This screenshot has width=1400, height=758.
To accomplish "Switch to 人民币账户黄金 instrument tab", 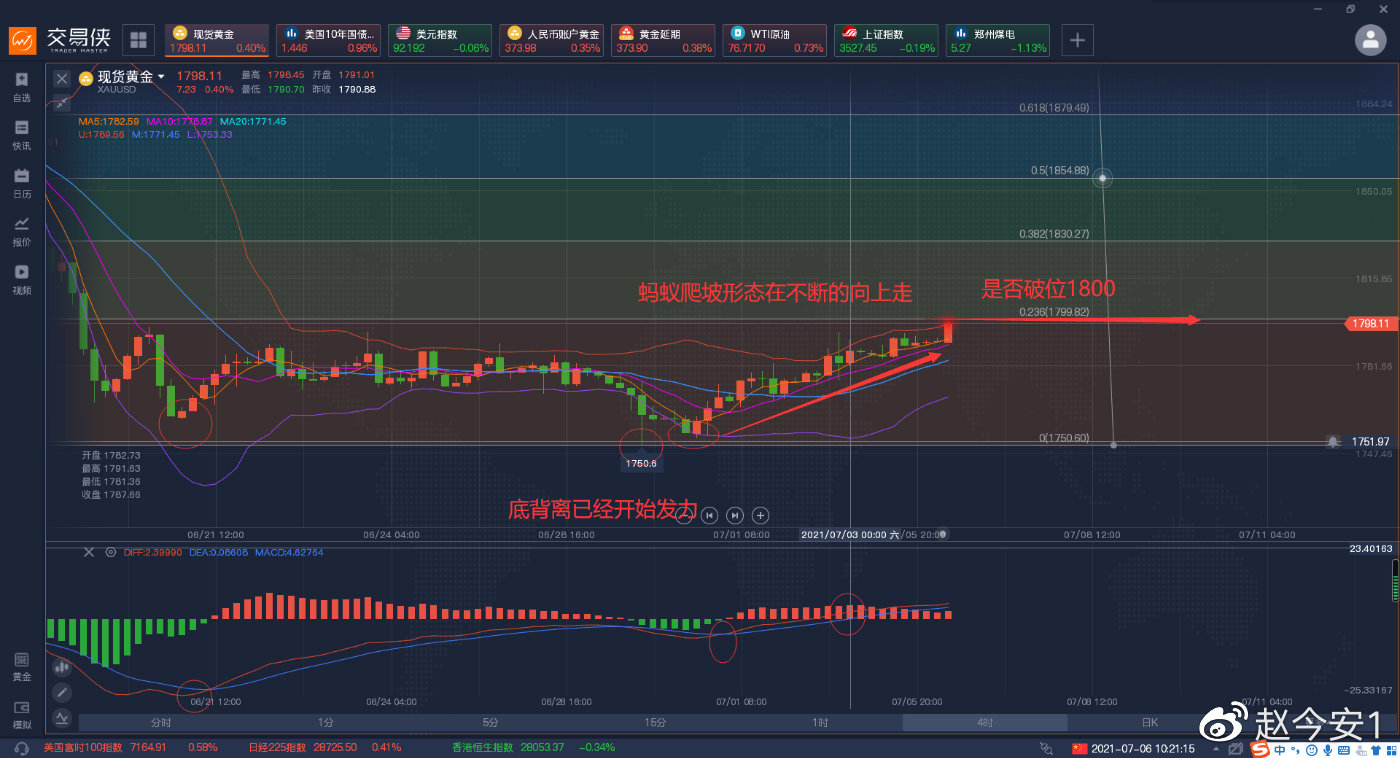I will (552, 40).
